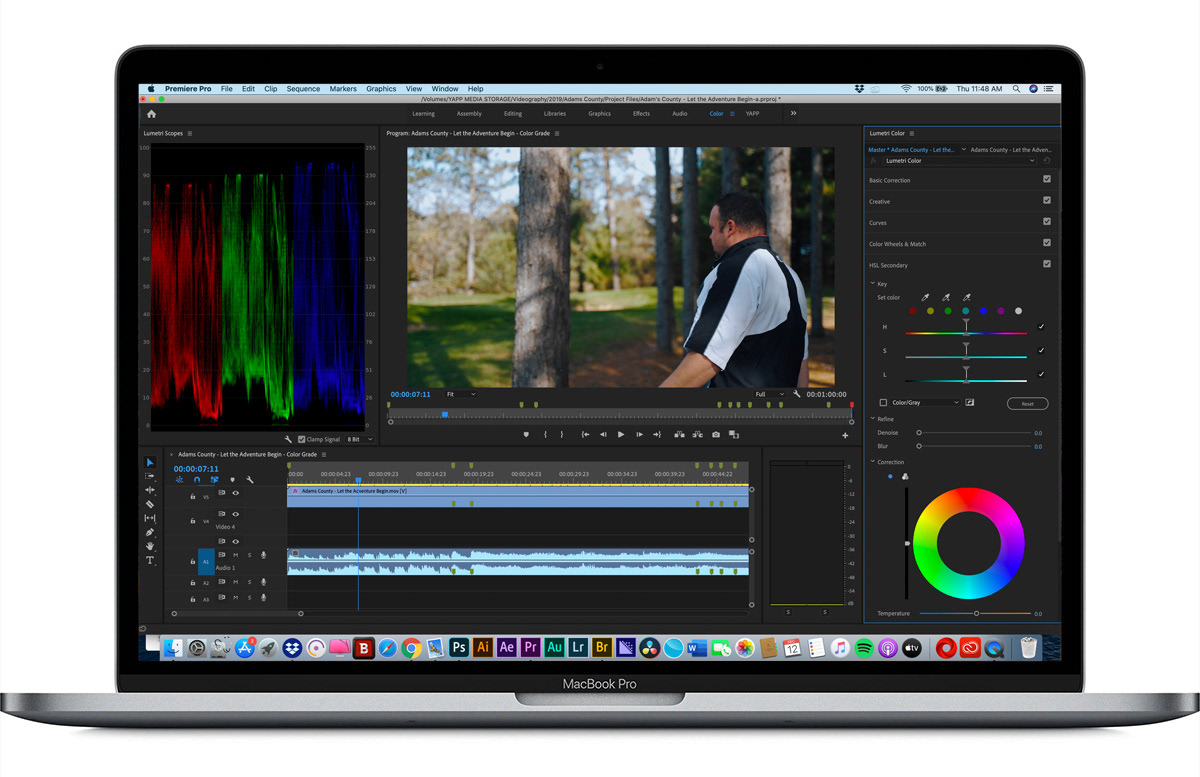Mute audio track A1

(x=236, y=555)
